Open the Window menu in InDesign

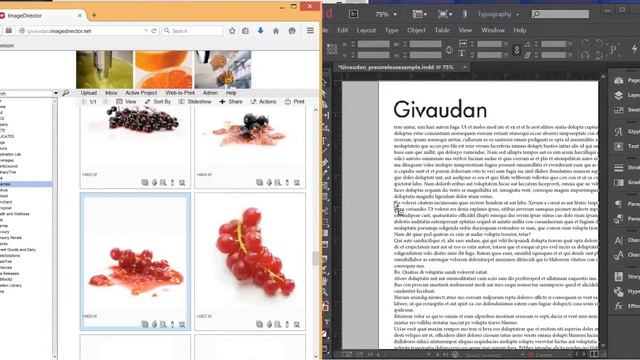[x=493, y=30]
